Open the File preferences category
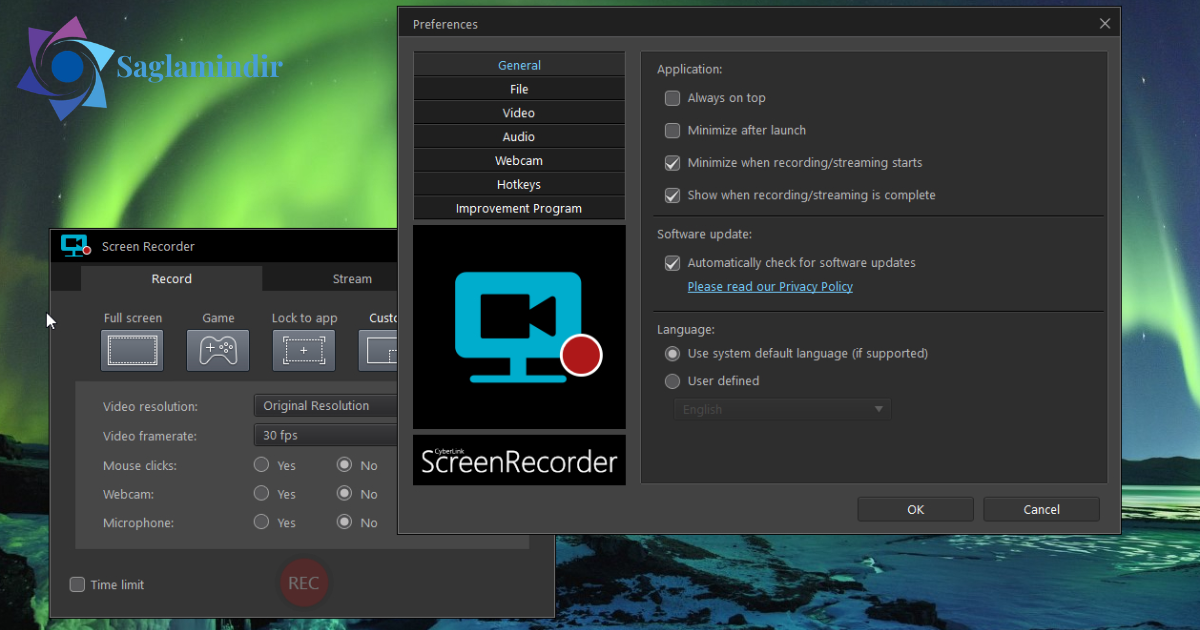 [x=519, y=89]
